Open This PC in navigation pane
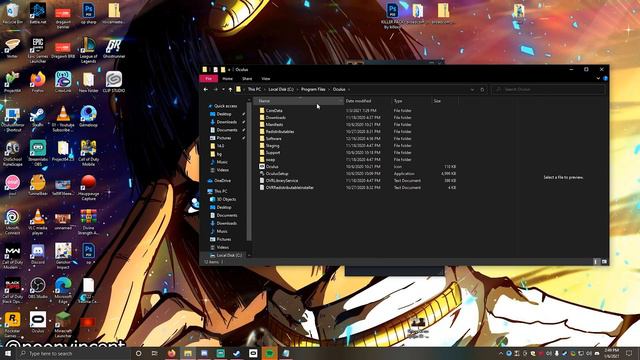This screenshot has width=640, height=360. (221, 191)
